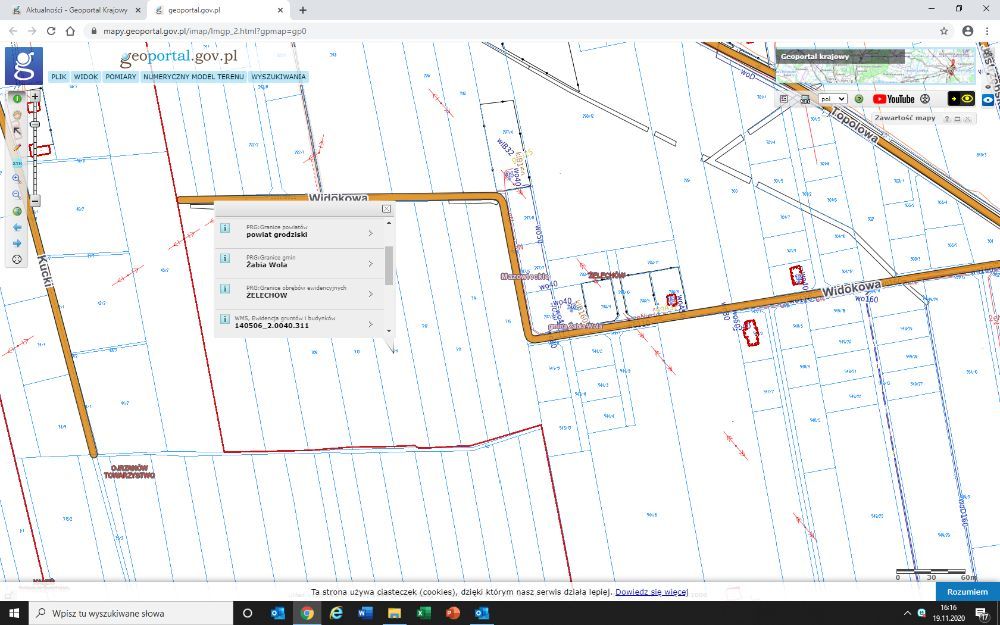
Task: Activate the green identify info tool
Action: coord(17,99)
